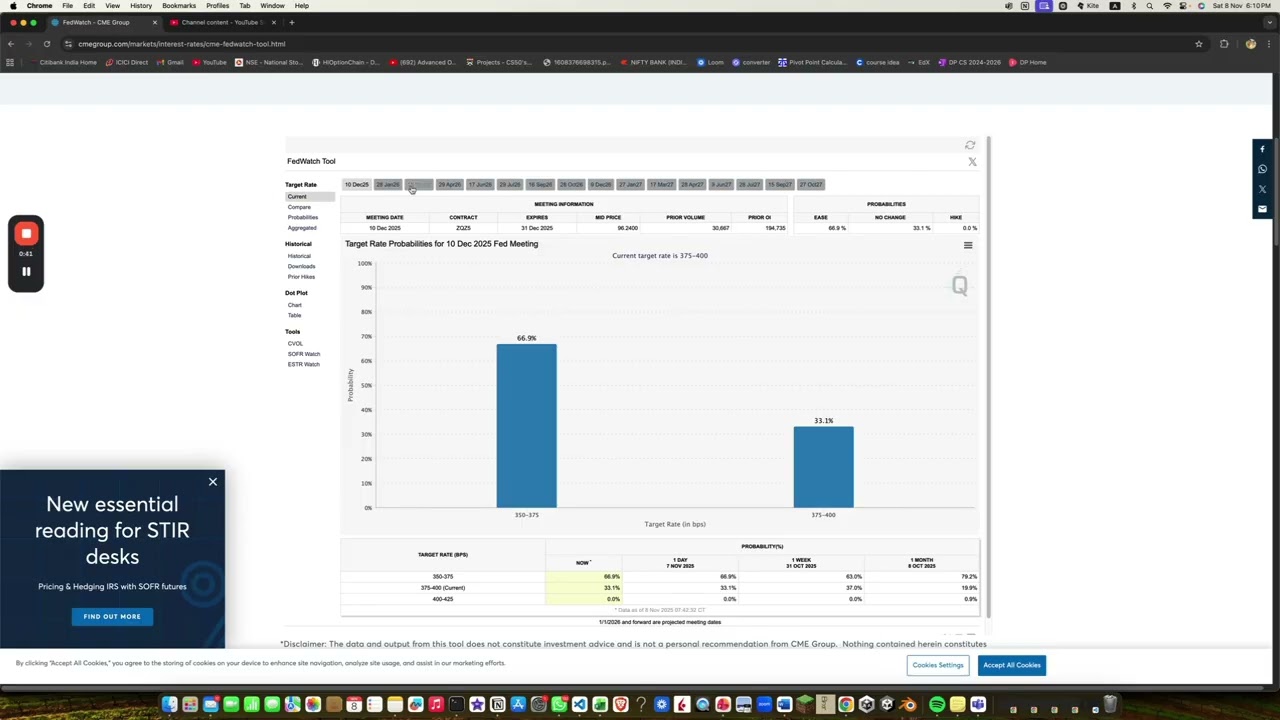Select the 10 Dec25 meeting tab
Screen dimensions: 1280x720
[x=357, y=185]
